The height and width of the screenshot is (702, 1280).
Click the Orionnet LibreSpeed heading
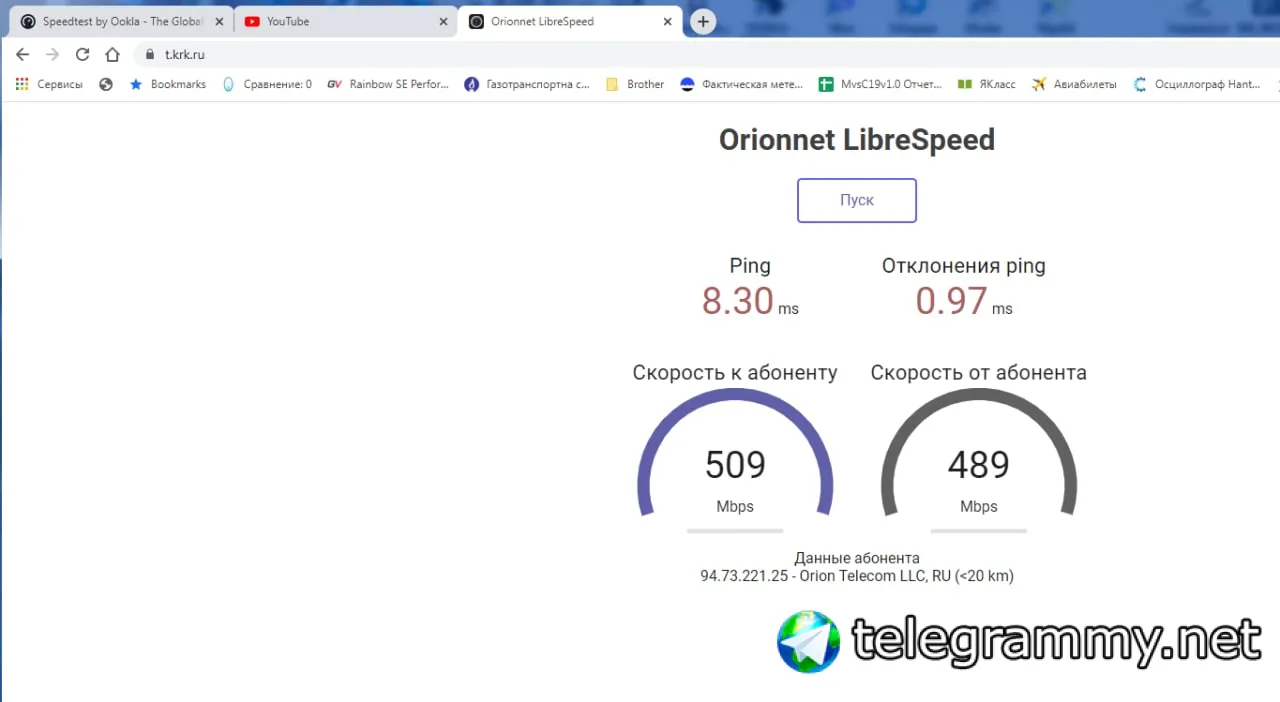tap(857, 140)
